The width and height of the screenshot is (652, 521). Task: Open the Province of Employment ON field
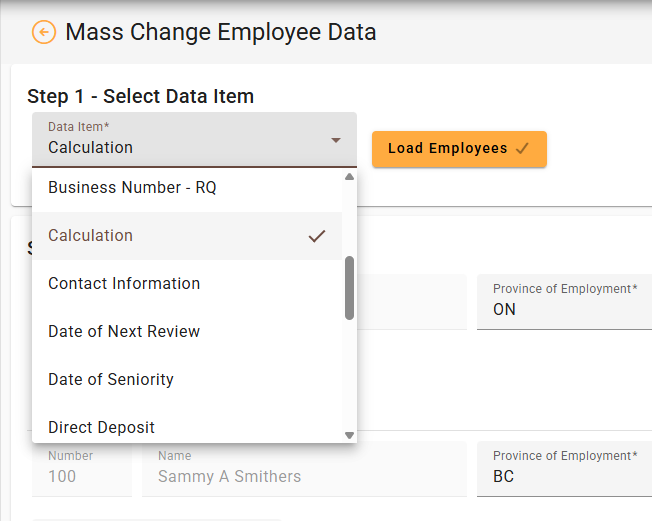pyautogui.click(x=564, y=301)
